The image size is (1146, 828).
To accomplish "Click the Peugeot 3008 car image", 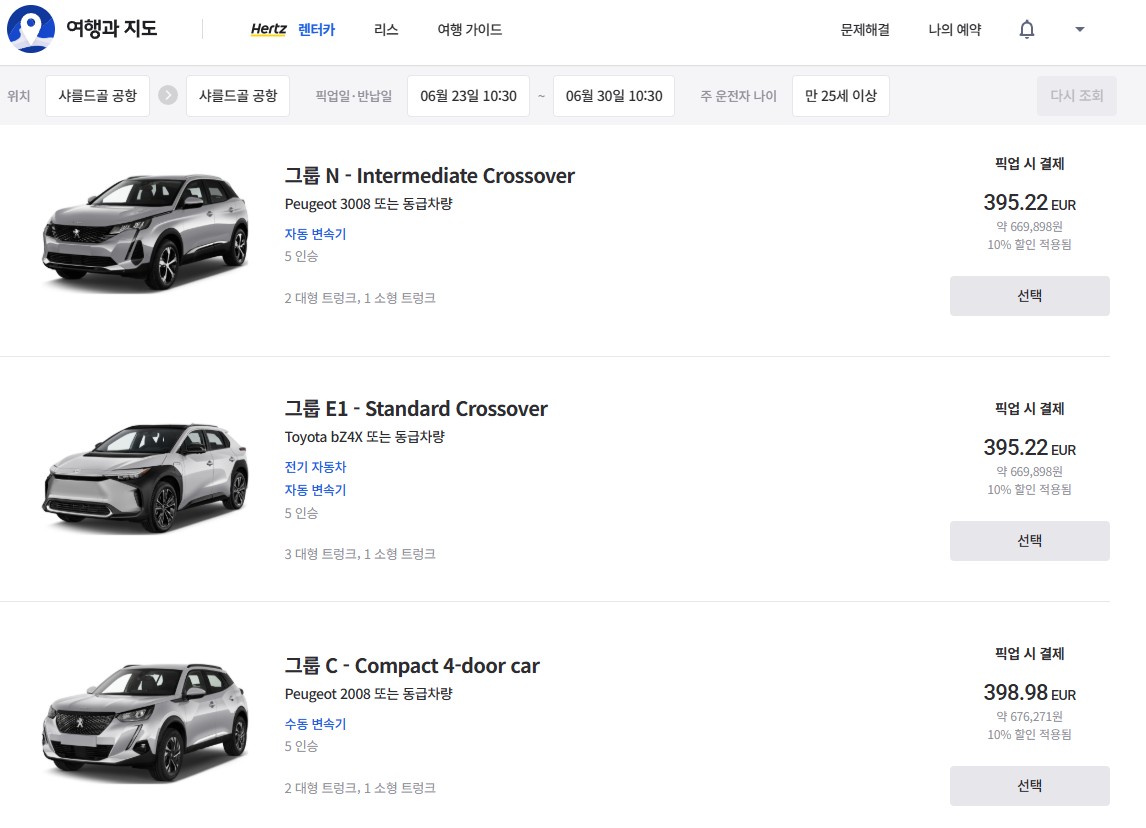I will point(145,232).
